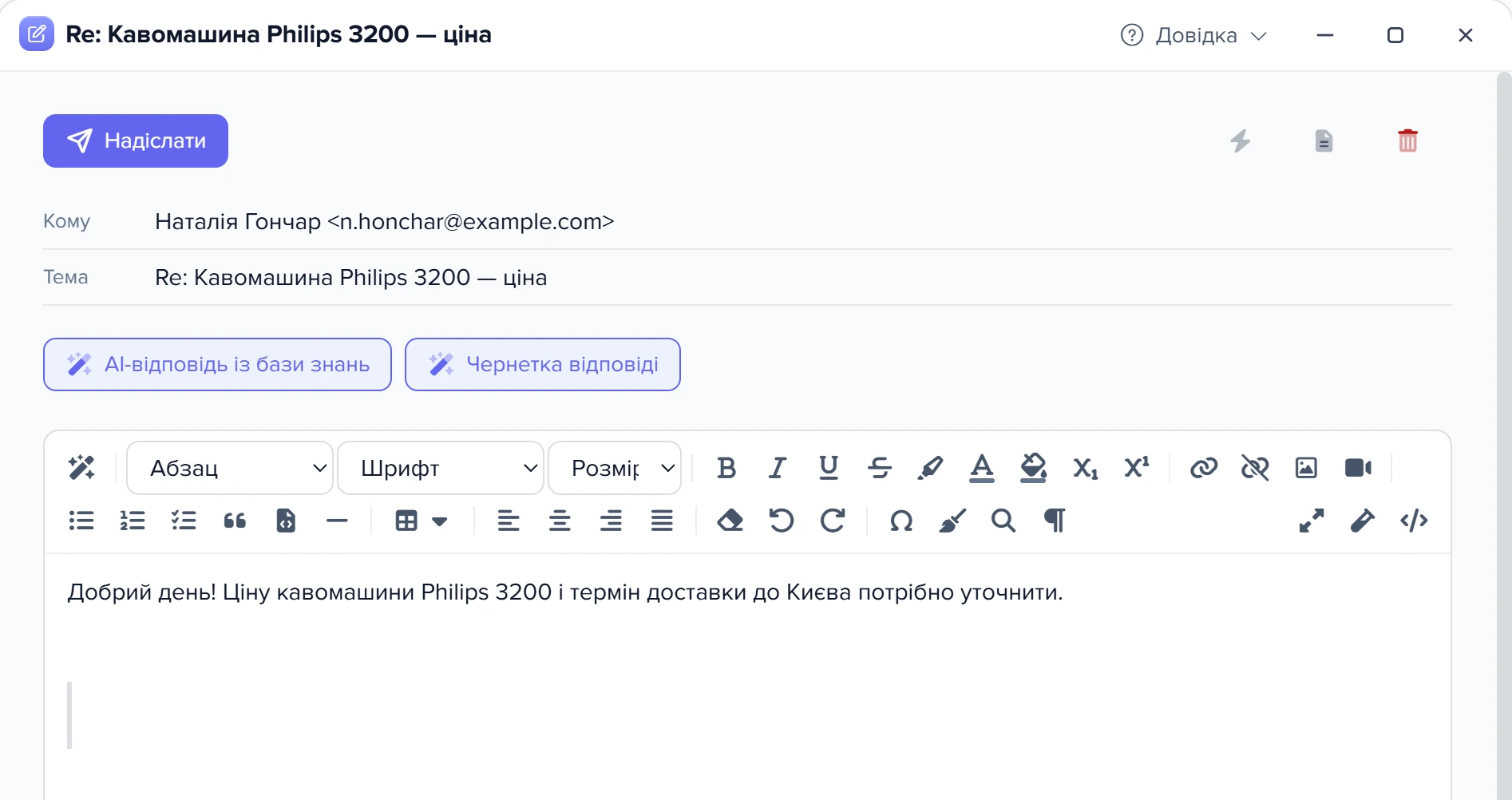Switch to source code view

click(1414, 521)
